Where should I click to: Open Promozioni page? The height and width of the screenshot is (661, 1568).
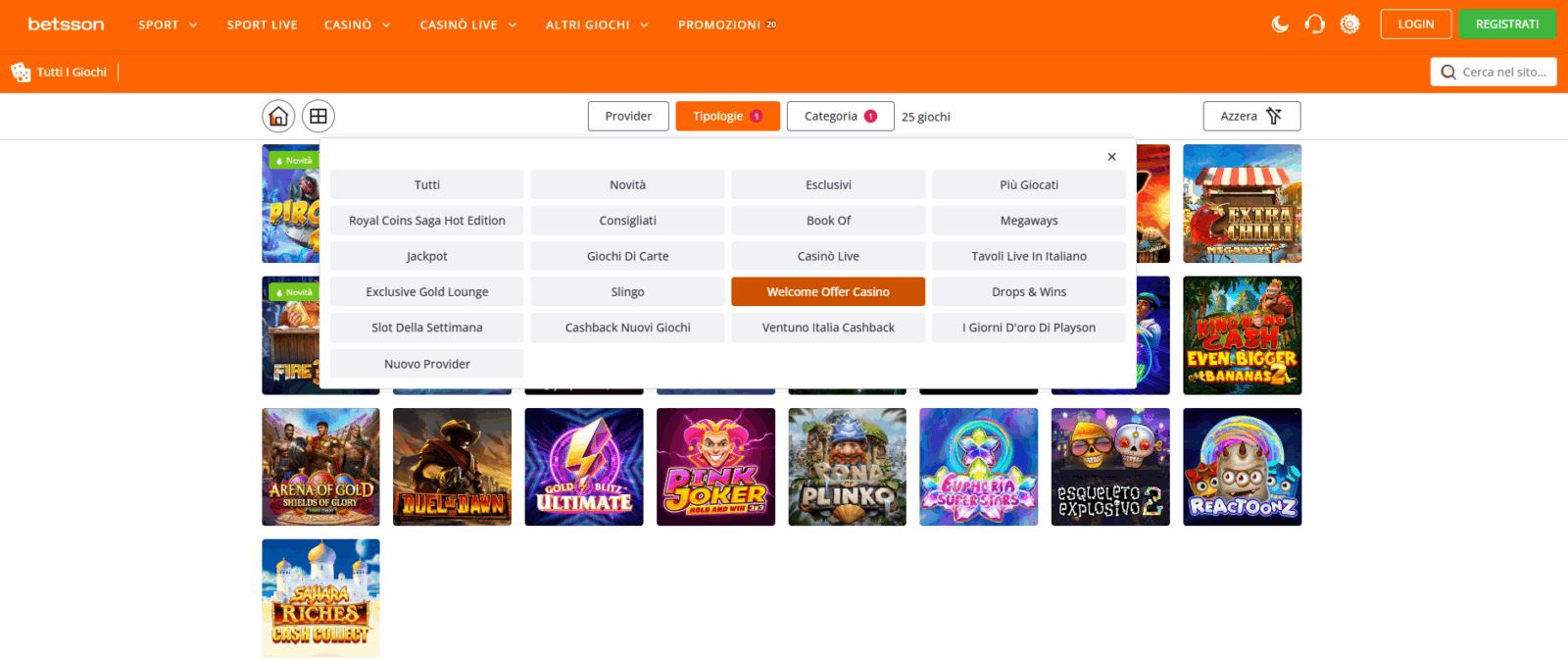pos(727,25)
